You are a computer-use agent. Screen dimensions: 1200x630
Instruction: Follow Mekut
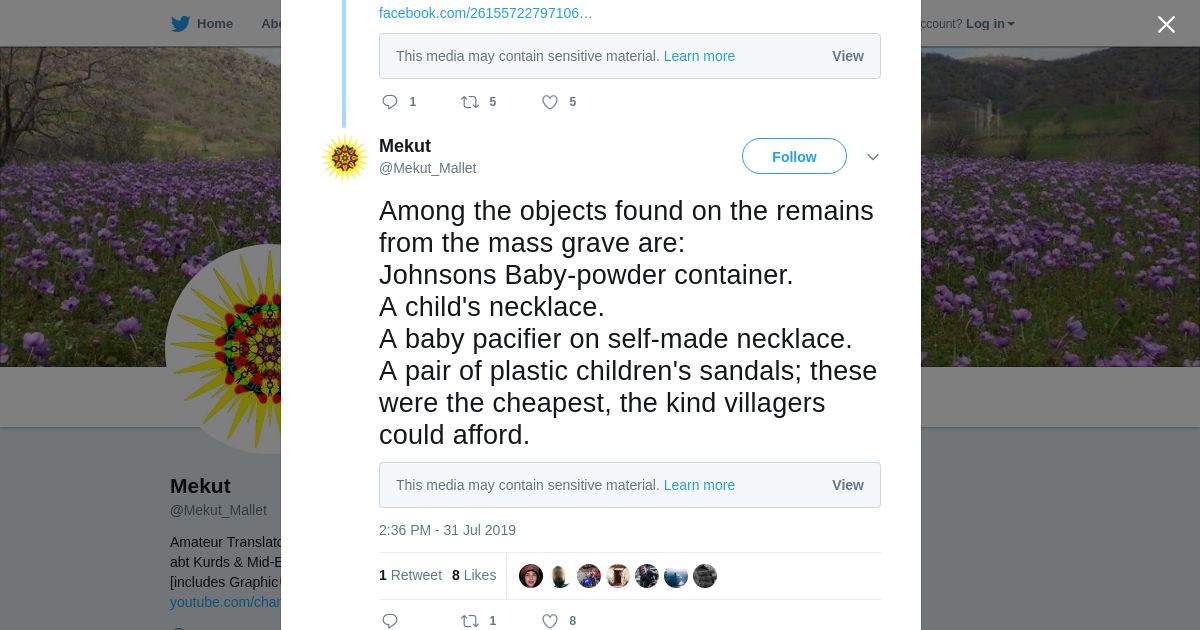coord(794,157)
